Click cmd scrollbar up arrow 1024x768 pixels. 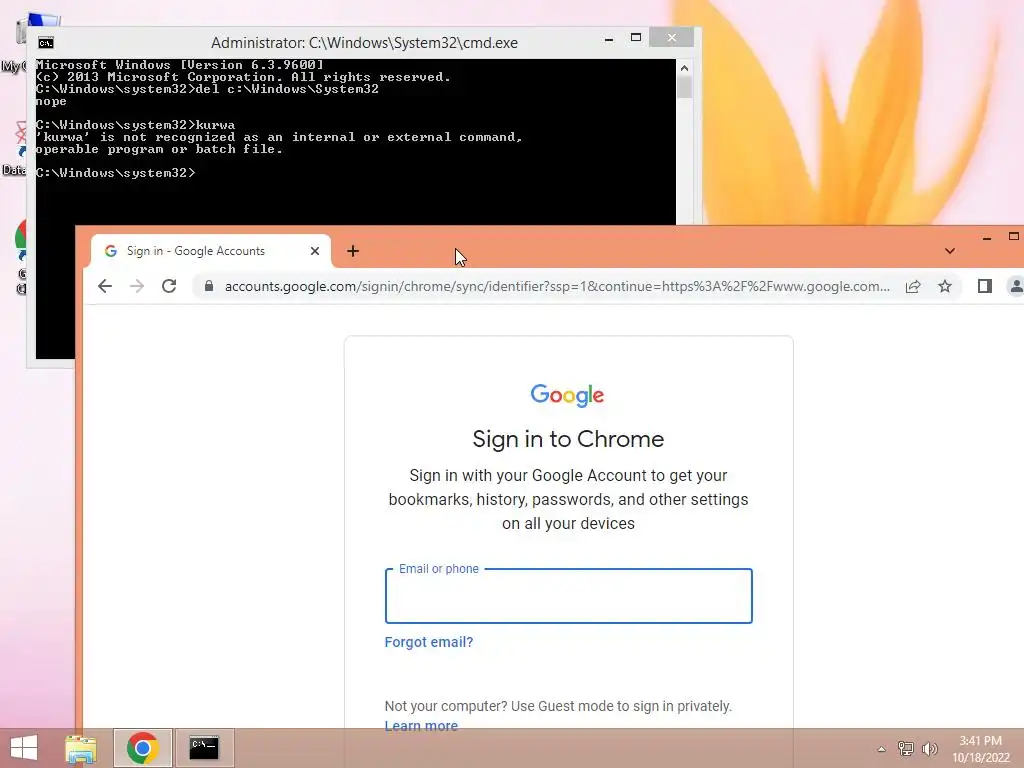click(684, 68)
